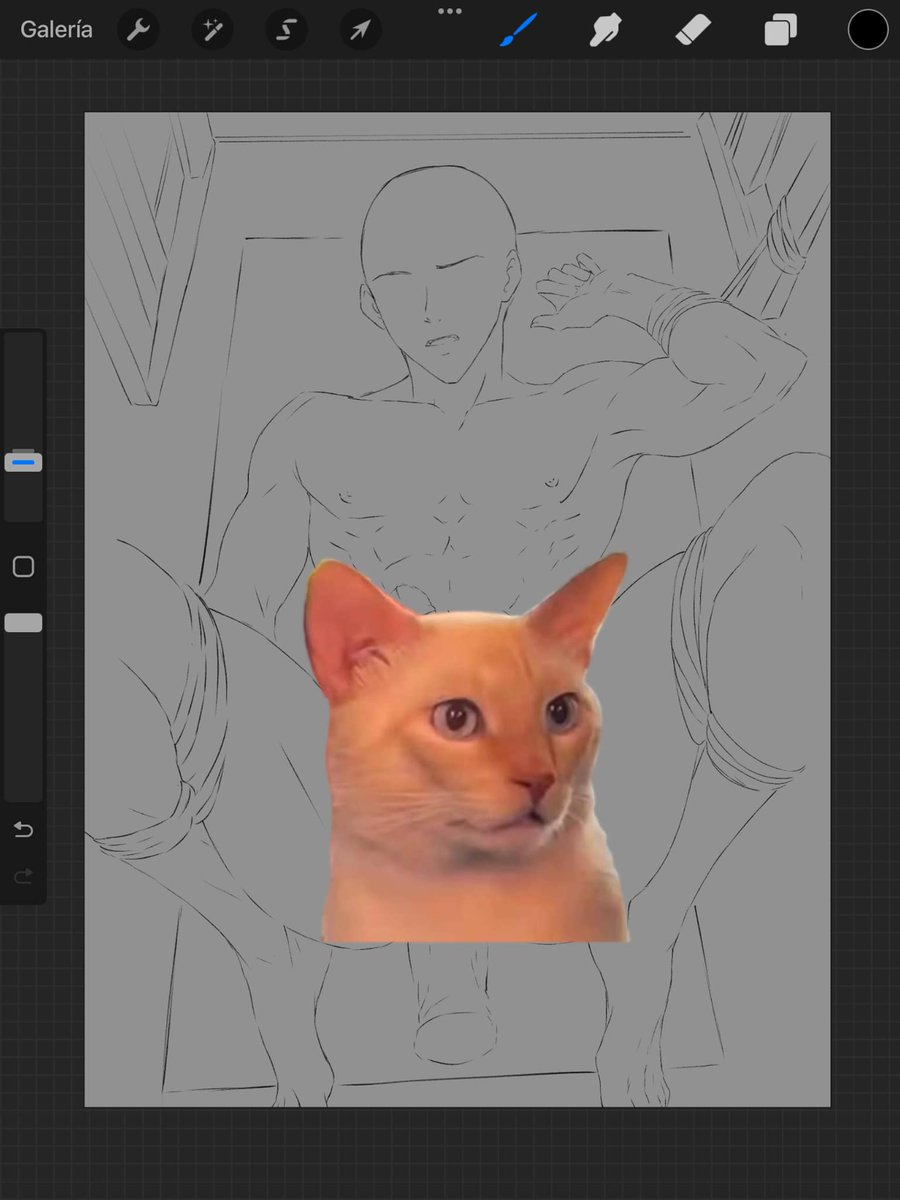Select the Paint brush tool

tap(519, 30)
